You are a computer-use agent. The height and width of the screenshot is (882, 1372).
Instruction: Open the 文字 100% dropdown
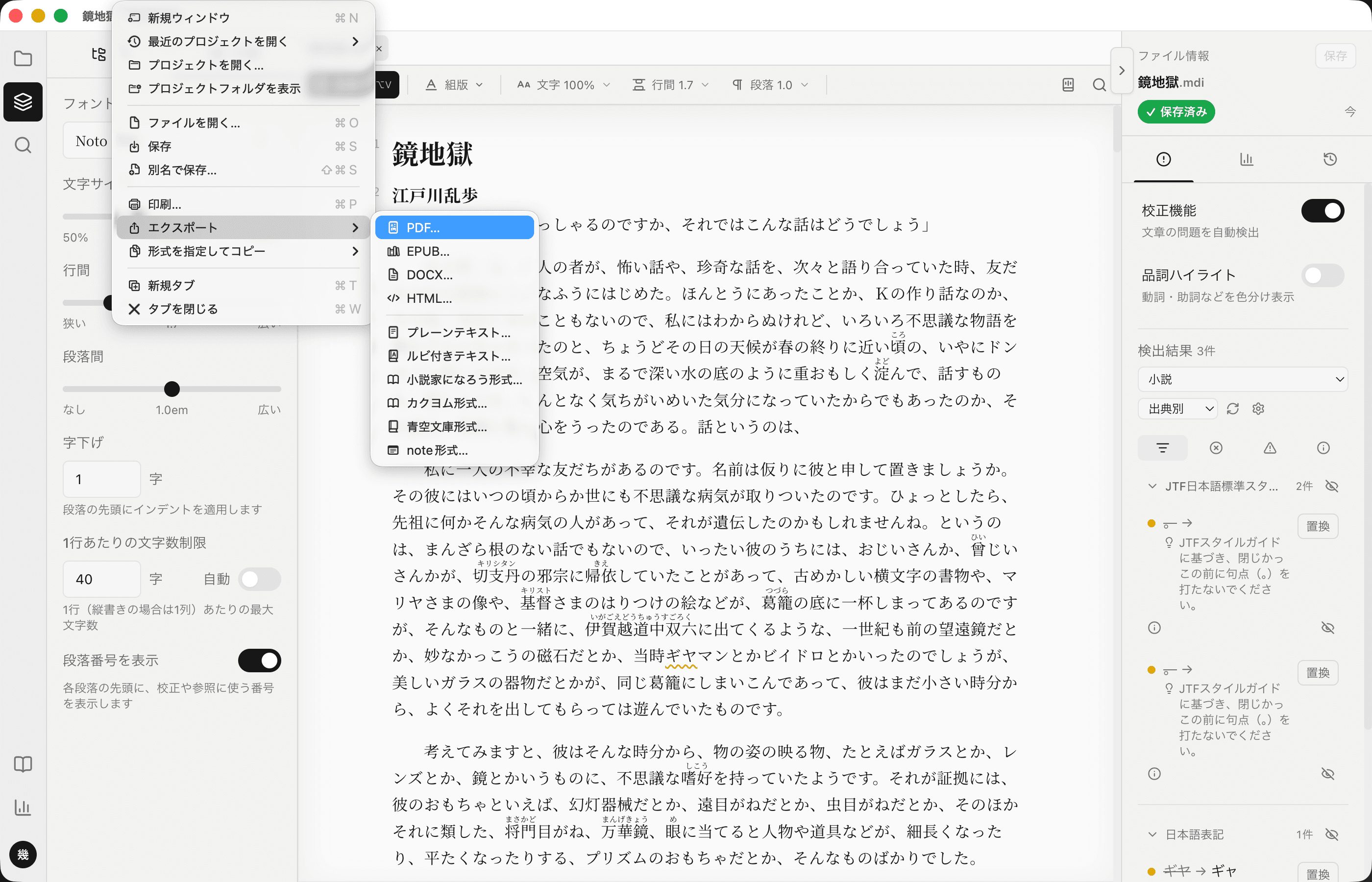[x=564, y=85]
